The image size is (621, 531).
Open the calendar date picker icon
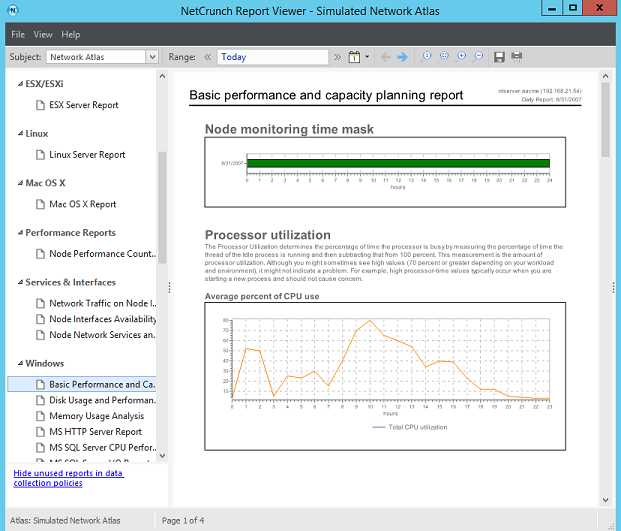click(354, 57)
